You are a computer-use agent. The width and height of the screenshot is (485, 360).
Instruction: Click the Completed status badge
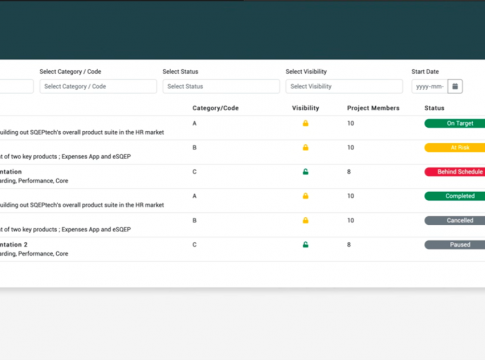point(455,196)
